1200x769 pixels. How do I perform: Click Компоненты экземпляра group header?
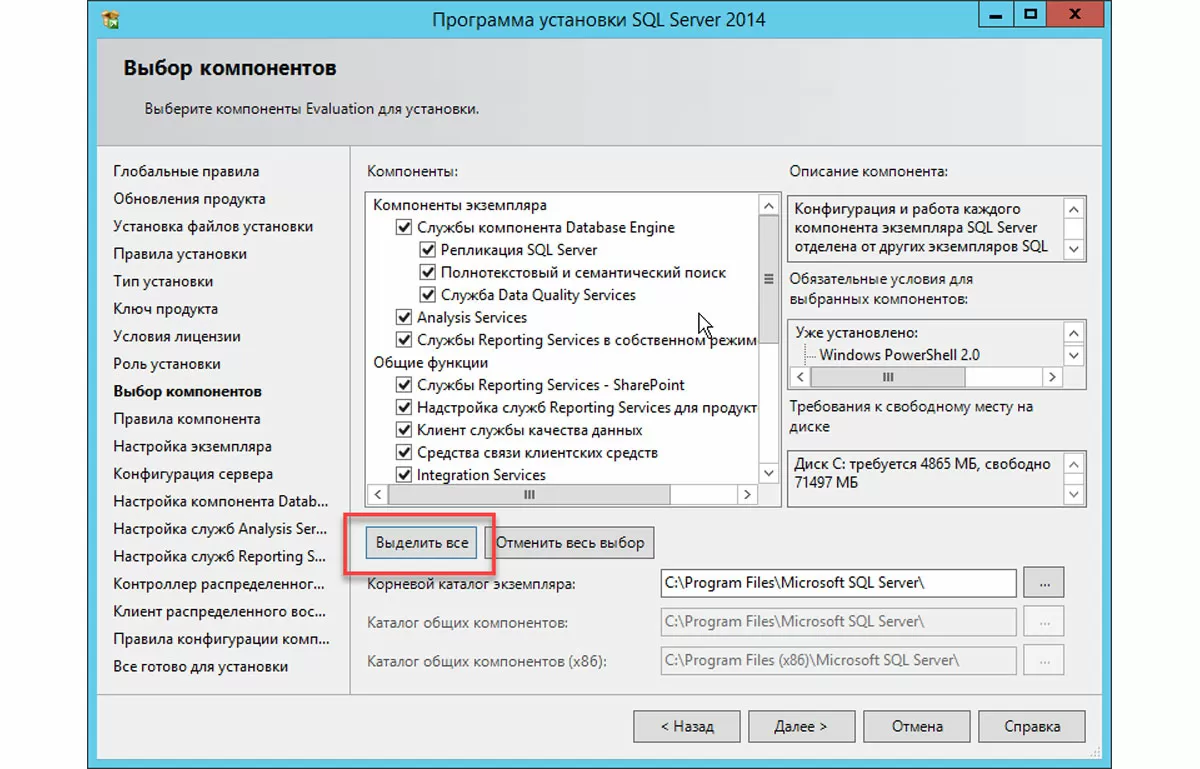[460, 205]
